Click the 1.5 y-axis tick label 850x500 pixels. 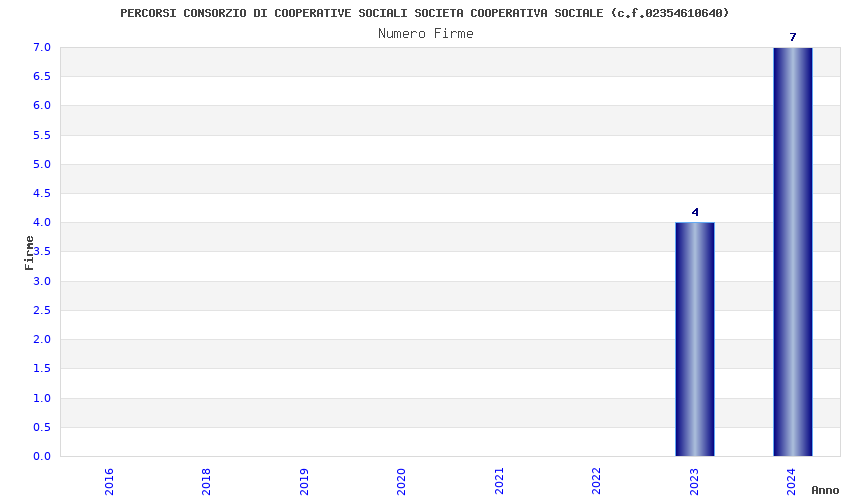42,369
